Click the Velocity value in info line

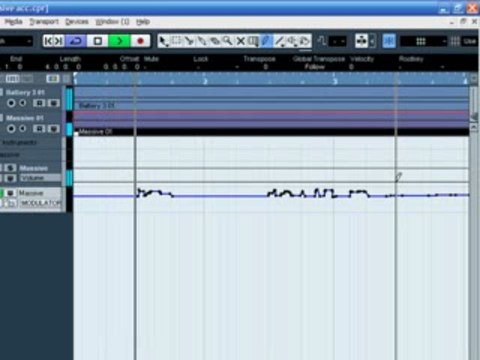point(351,67)
